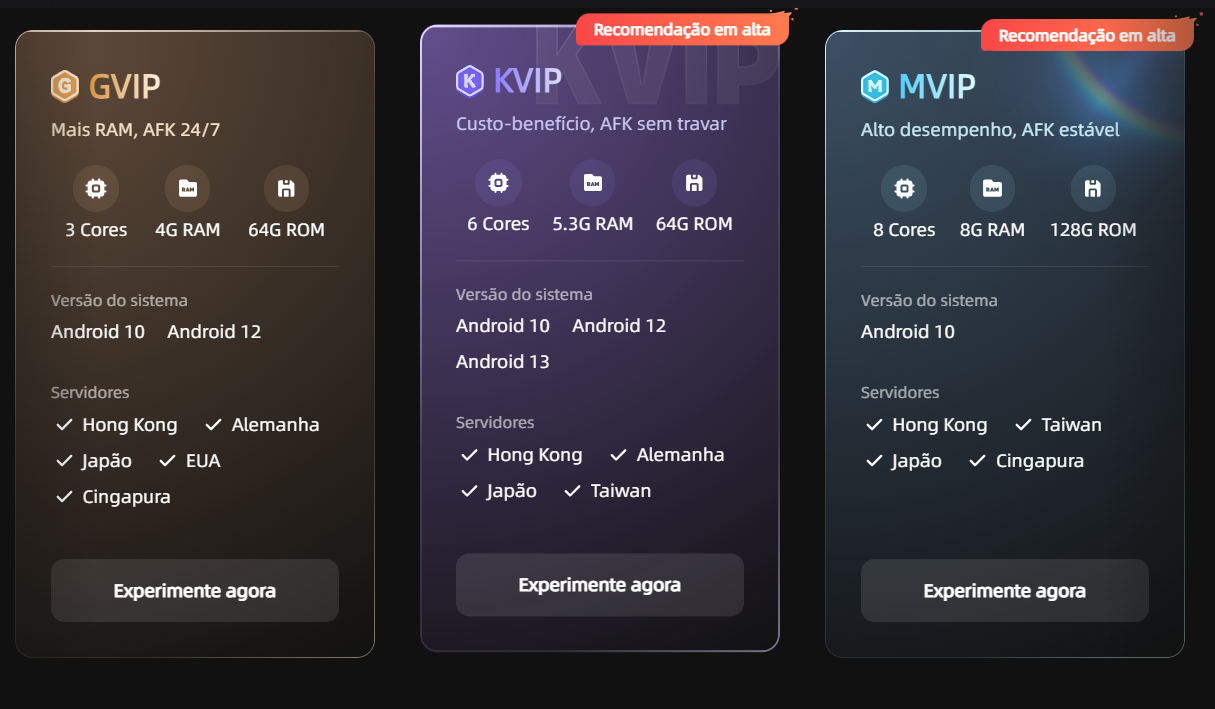Click the GVIP hexagon logo icon
Screen dimensions: 1215x709
click(65, 87)
